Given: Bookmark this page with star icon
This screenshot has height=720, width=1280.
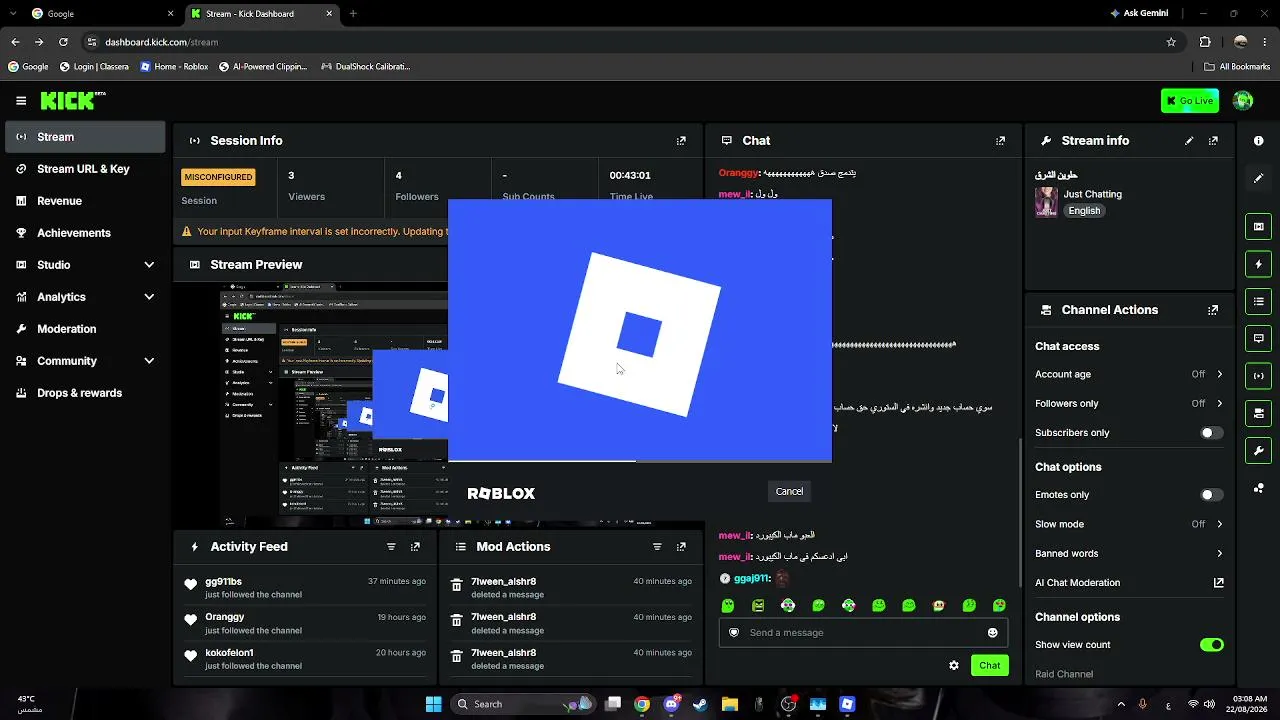Looking at the screenshot, I should click(x=1171, y=42).
